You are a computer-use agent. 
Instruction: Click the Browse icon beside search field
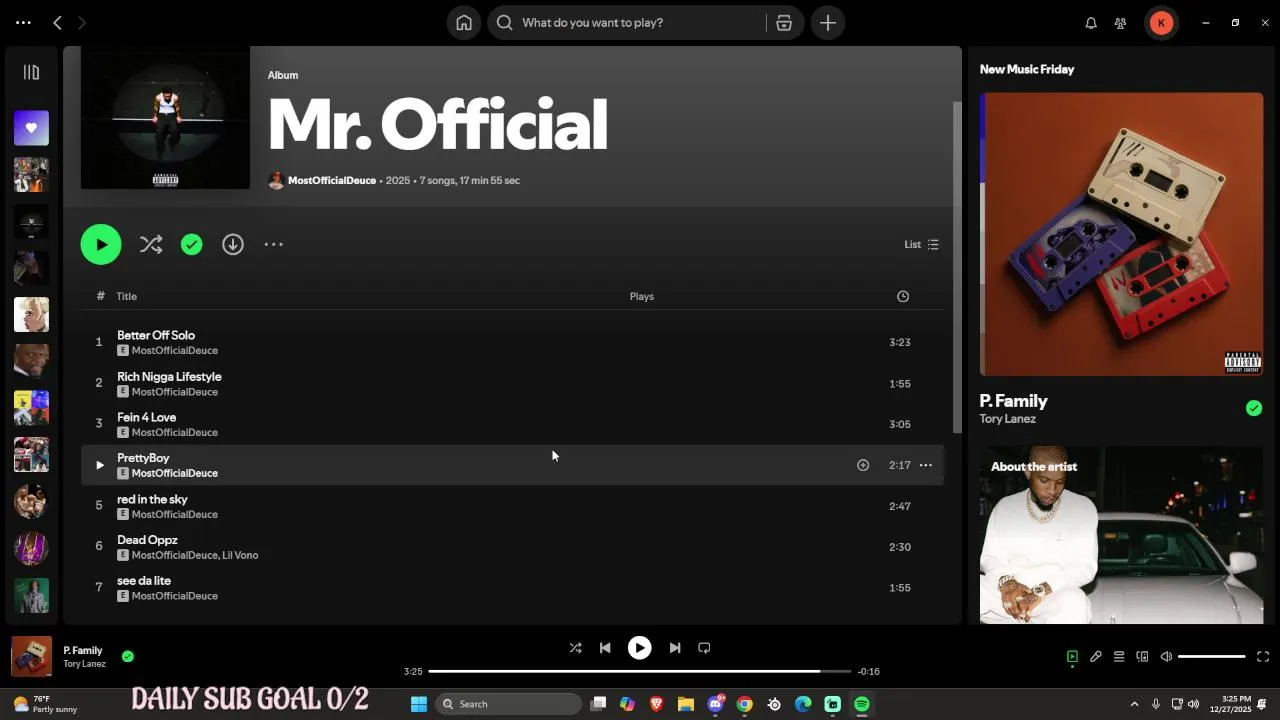pyautogui.click(x=784, y=23)
